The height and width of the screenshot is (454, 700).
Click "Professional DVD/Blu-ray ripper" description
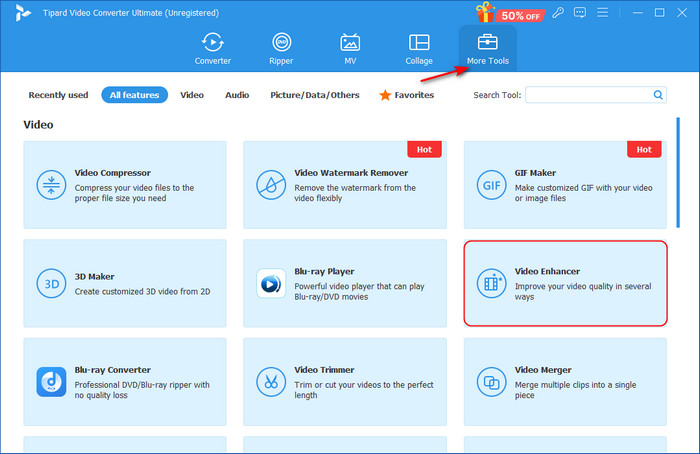pos(142,390)
